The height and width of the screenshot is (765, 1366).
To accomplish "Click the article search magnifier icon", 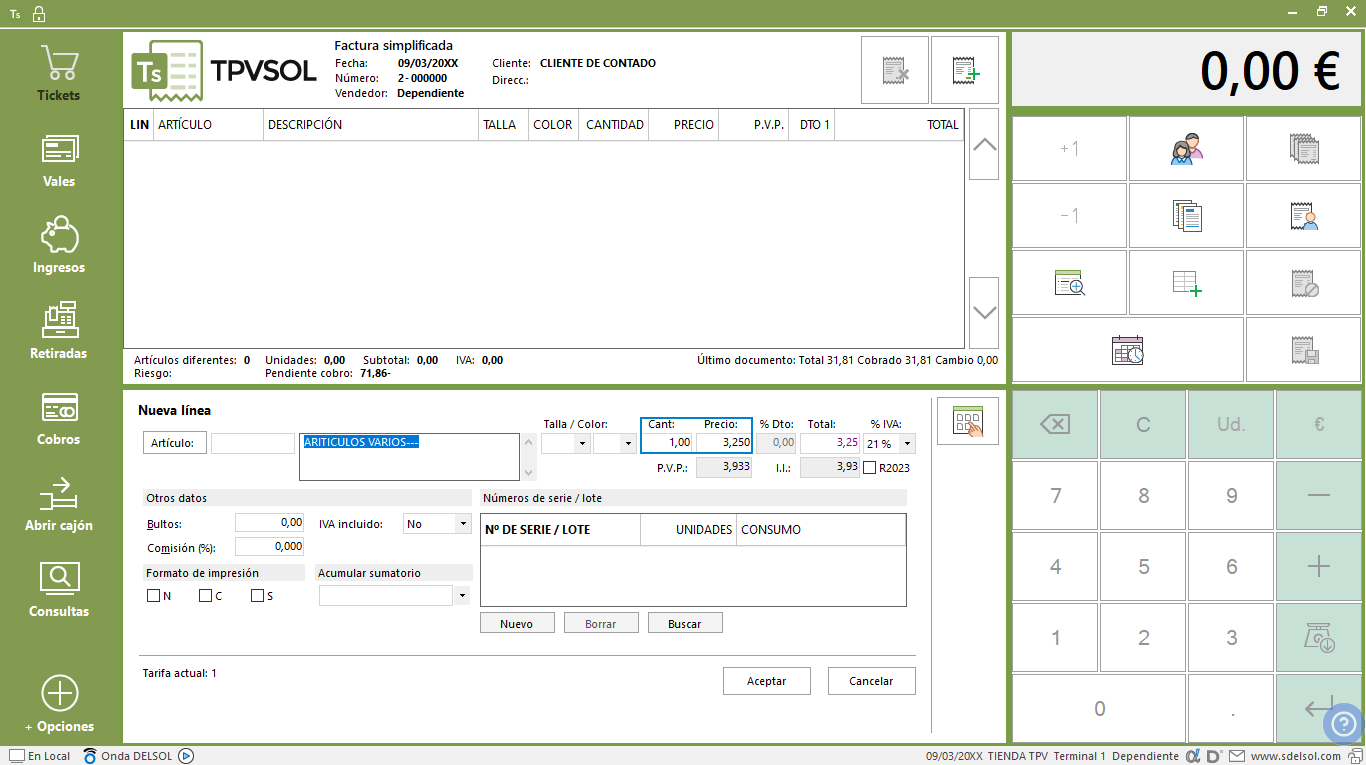I will tap(1069, 283).
